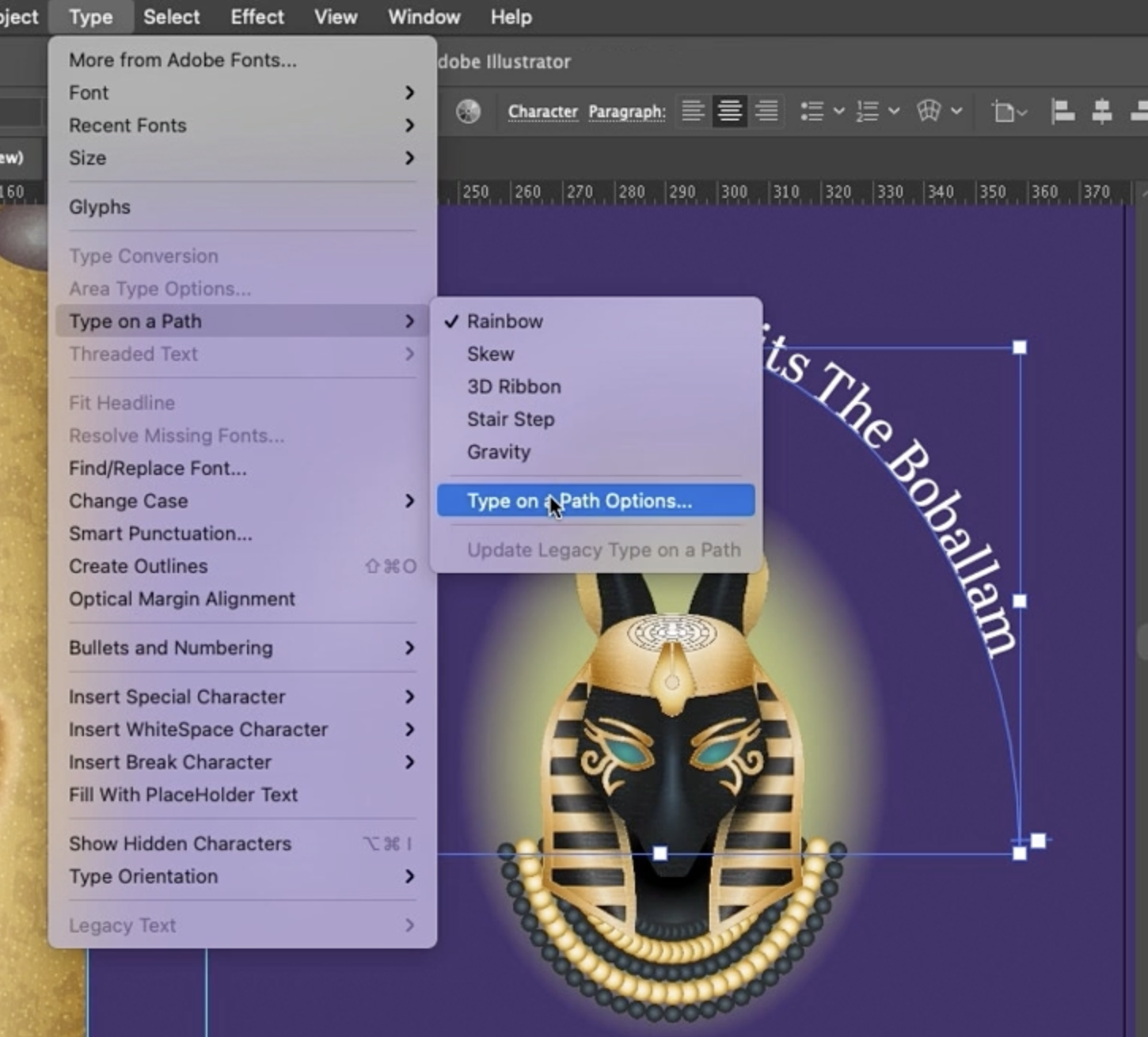1148x1037 pixels.
Task: Expand Type on a Path submenu
Action: (x=242, y=321)
